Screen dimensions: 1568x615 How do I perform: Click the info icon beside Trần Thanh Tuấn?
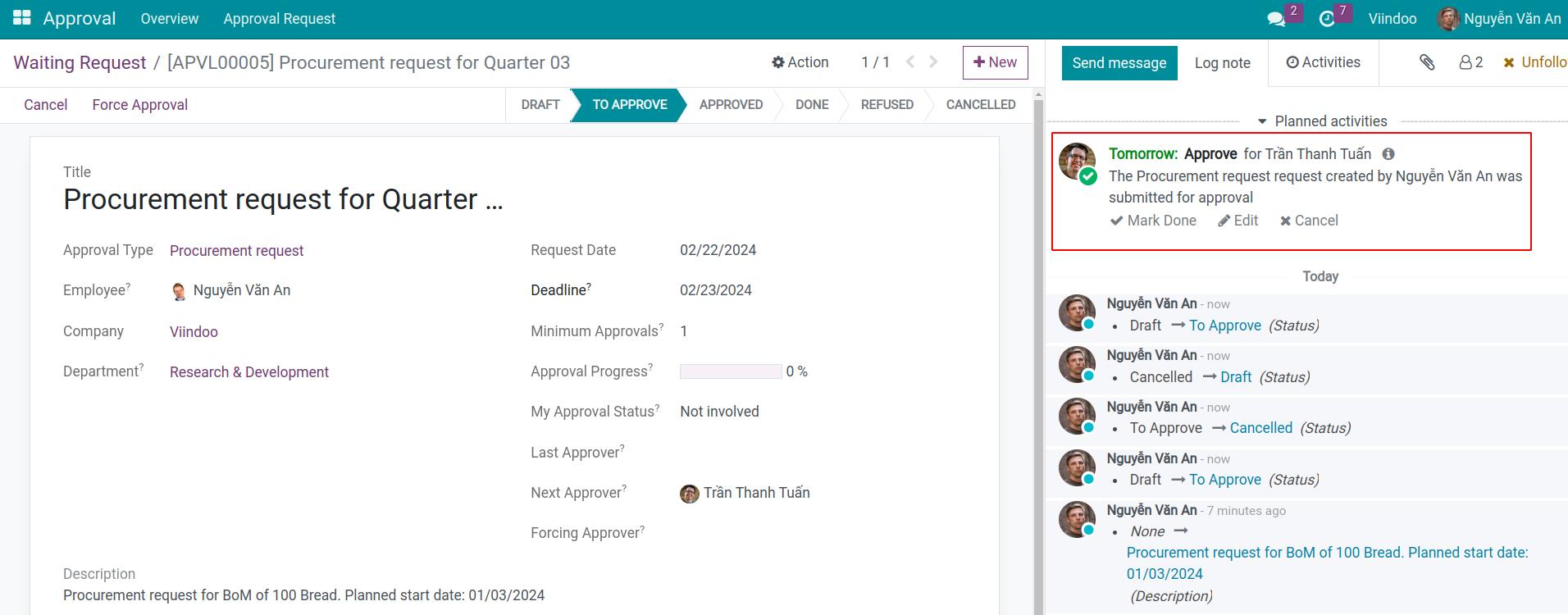coord(1388,154)
